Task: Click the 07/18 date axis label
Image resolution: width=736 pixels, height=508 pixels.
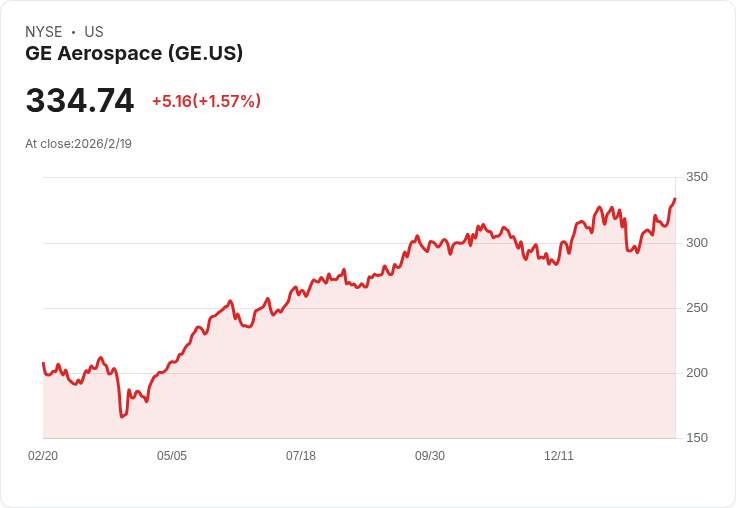Action: (301, 456)
